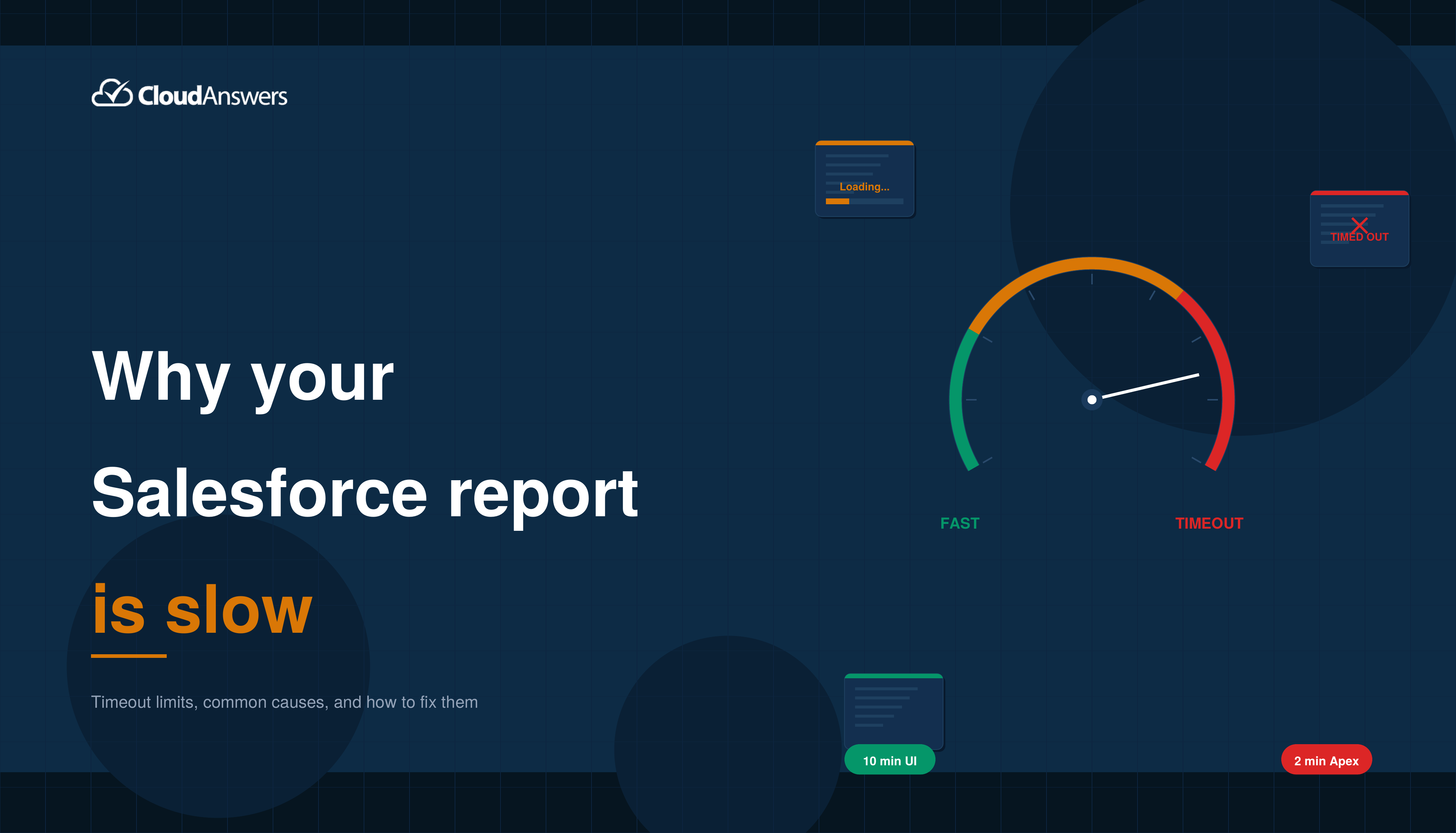
Task: Click the timeout limits subtitle text
Action: pyautogui.click(x=284, y=702)
